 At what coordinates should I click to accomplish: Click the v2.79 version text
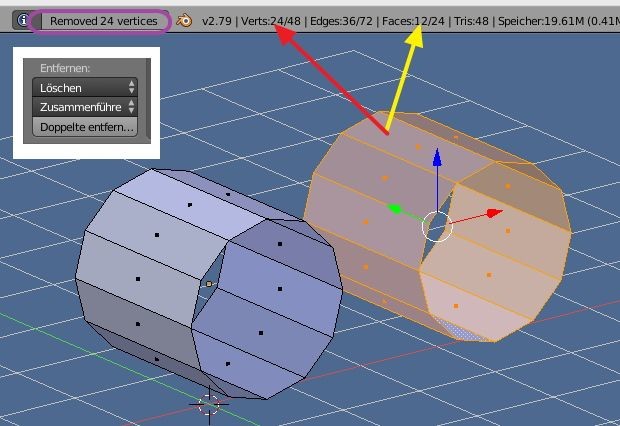(217, 21)
